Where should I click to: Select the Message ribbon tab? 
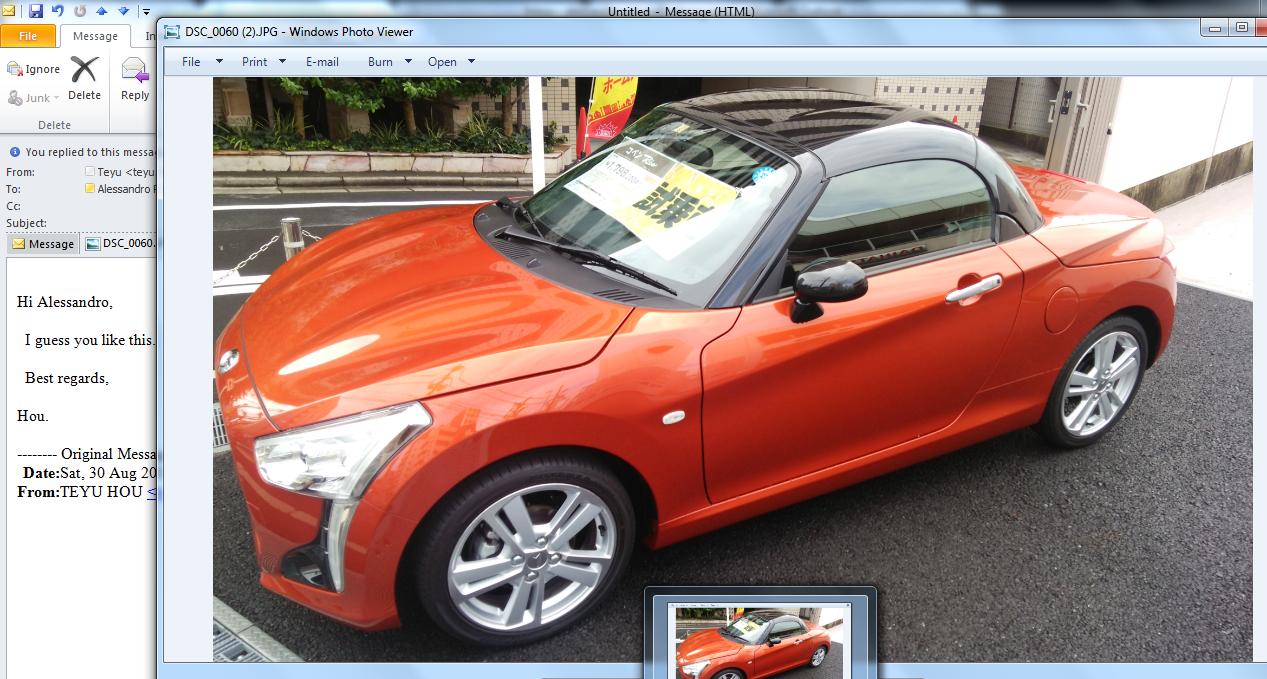(95, 36)
